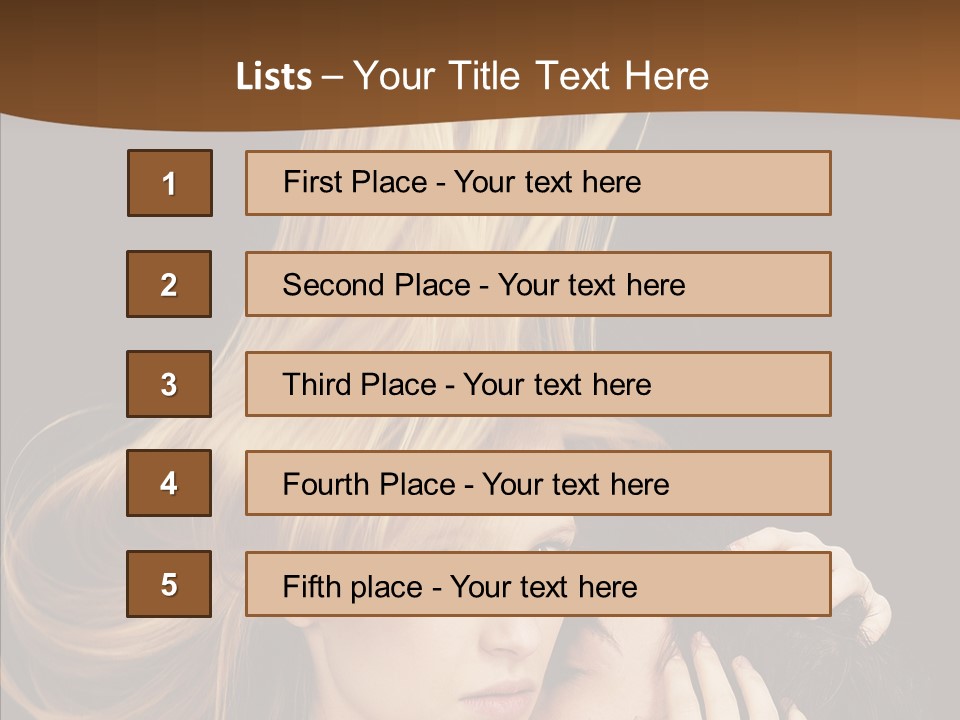
Task: Select the First Place text box
Action: 538,183
